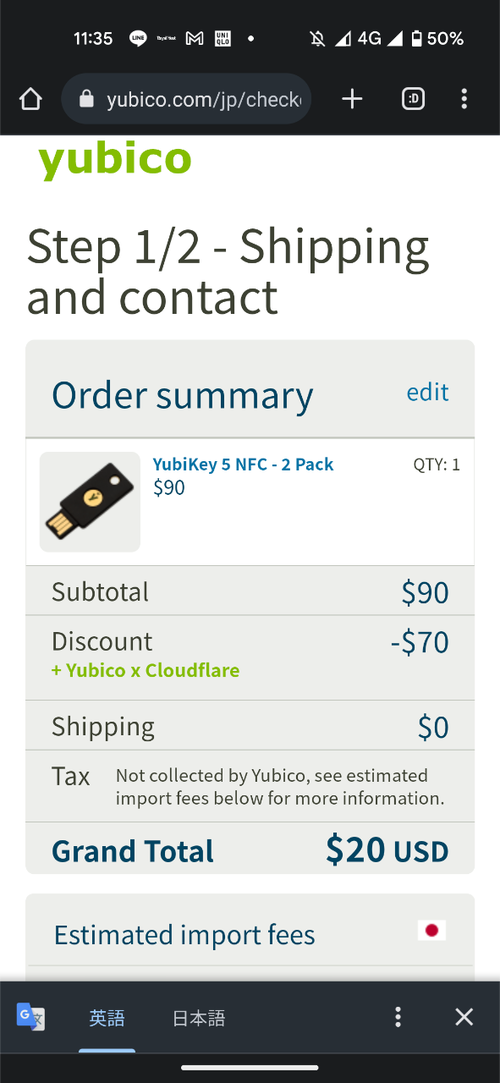
Task: Open Chrome three-dot overflow menu
Action: [x=464, y=99]
